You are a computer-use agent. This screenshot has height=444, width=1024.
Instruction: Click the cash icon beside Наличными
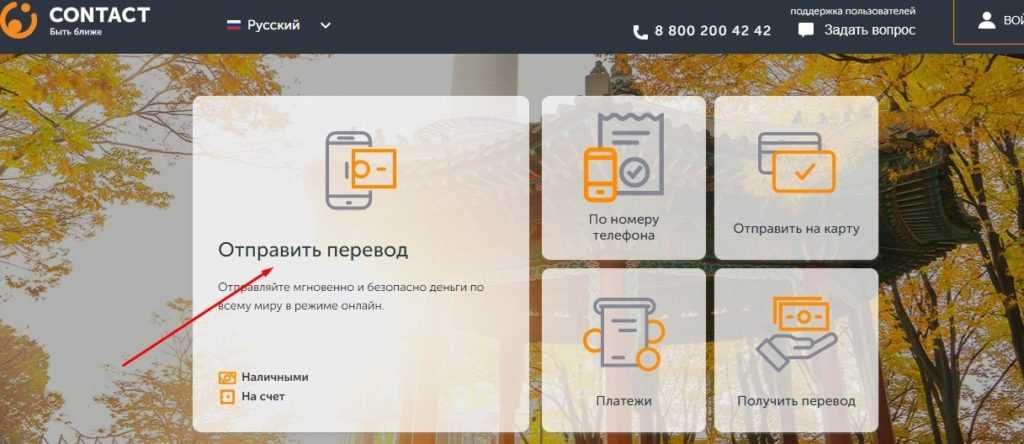(227, 377)
